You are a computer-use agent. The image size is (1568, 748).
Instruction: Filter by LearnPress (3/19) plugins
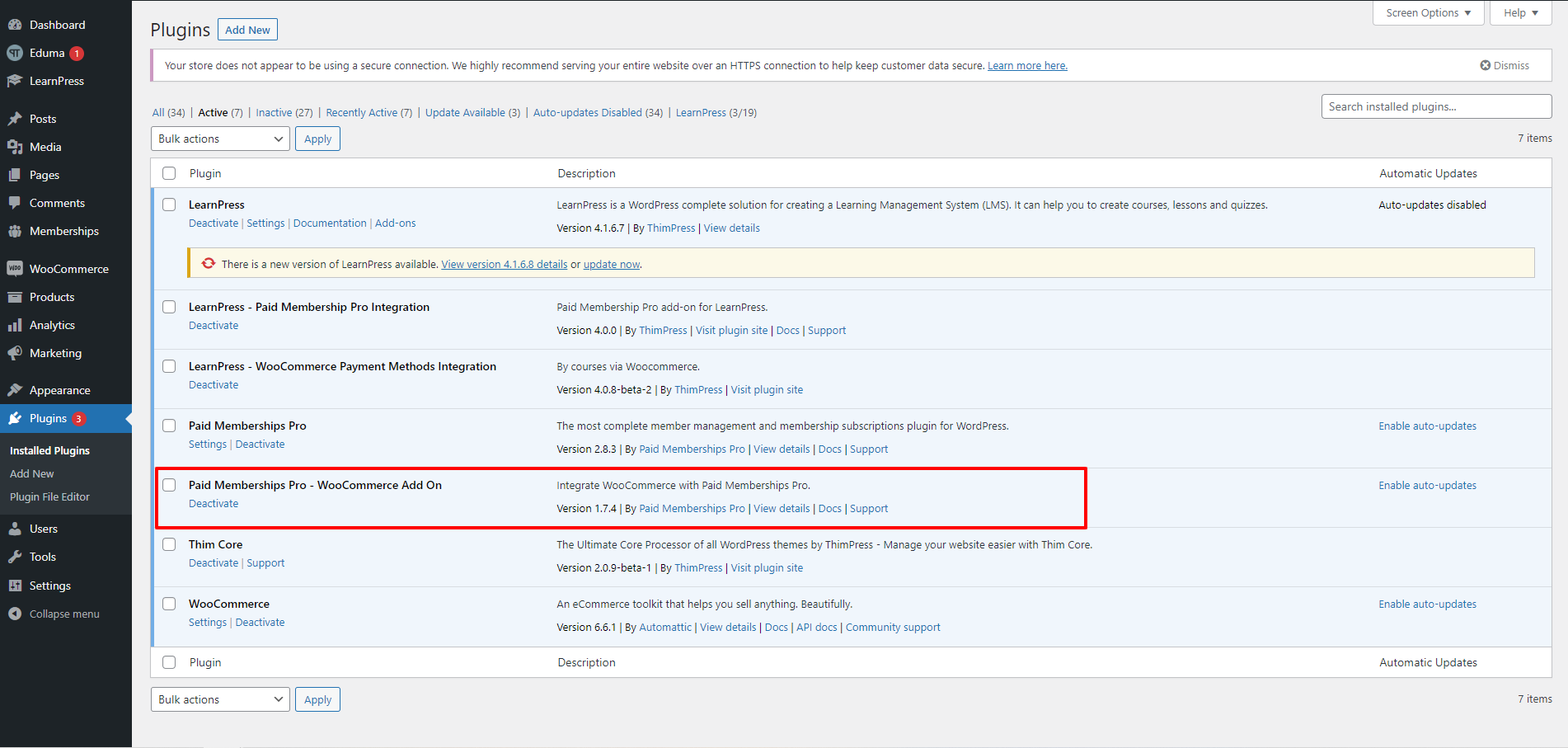(x=716, y=113)
